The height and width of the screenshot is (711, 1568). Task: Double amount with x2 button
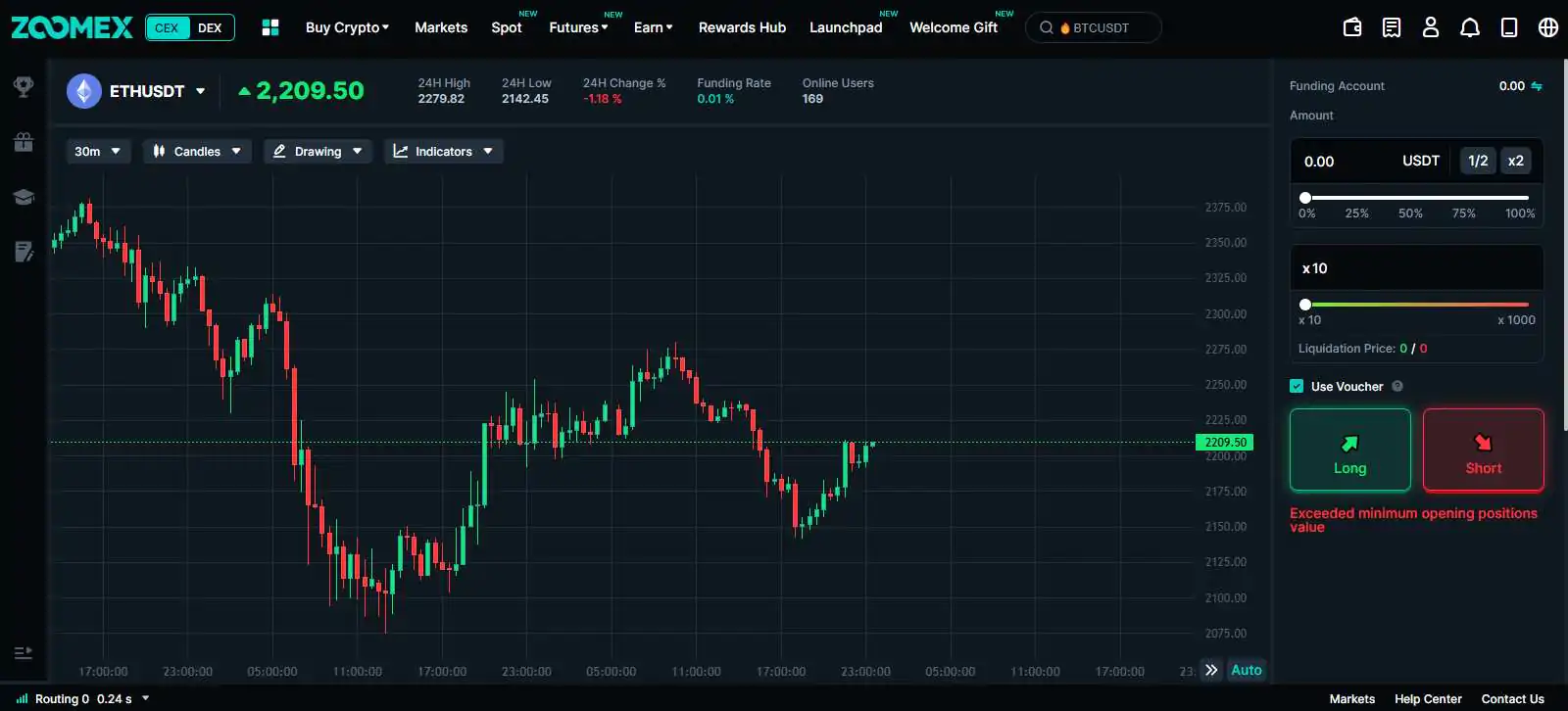coord(1516,161)
